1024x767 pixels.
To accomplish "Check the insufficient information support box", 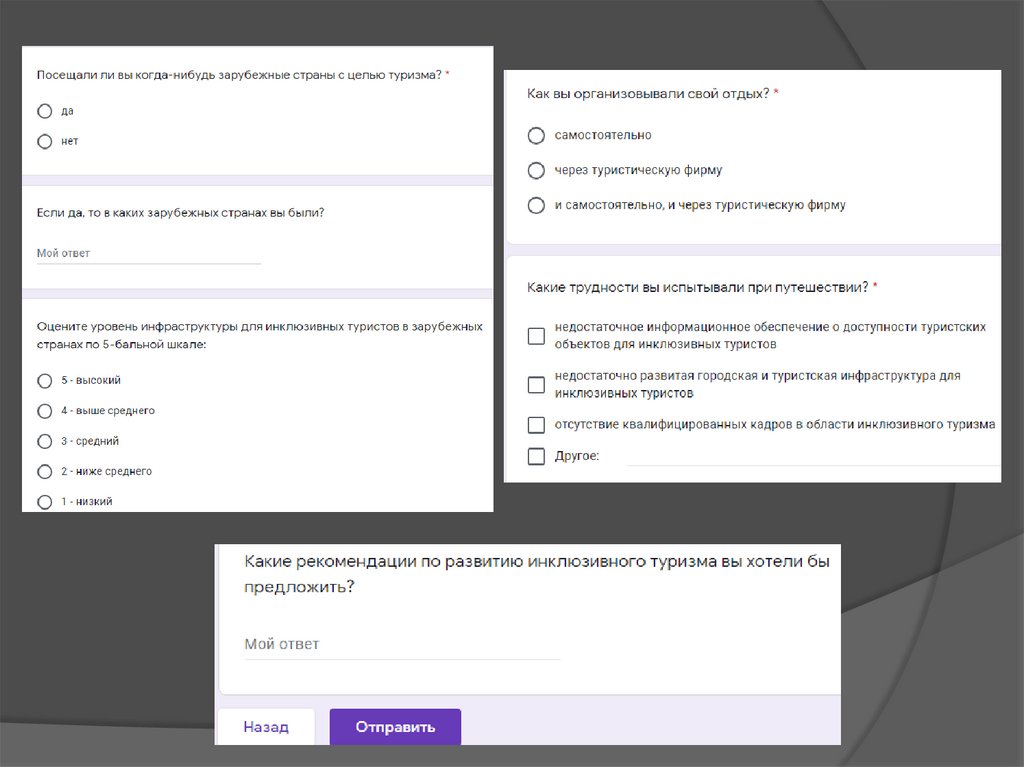I will pos(536,336).
